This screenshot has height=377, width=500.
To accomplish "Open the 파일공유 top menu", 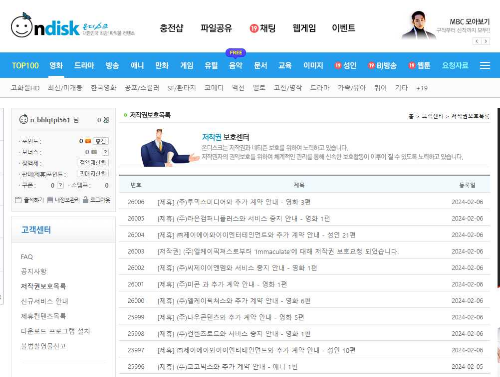I will [216, 28].
